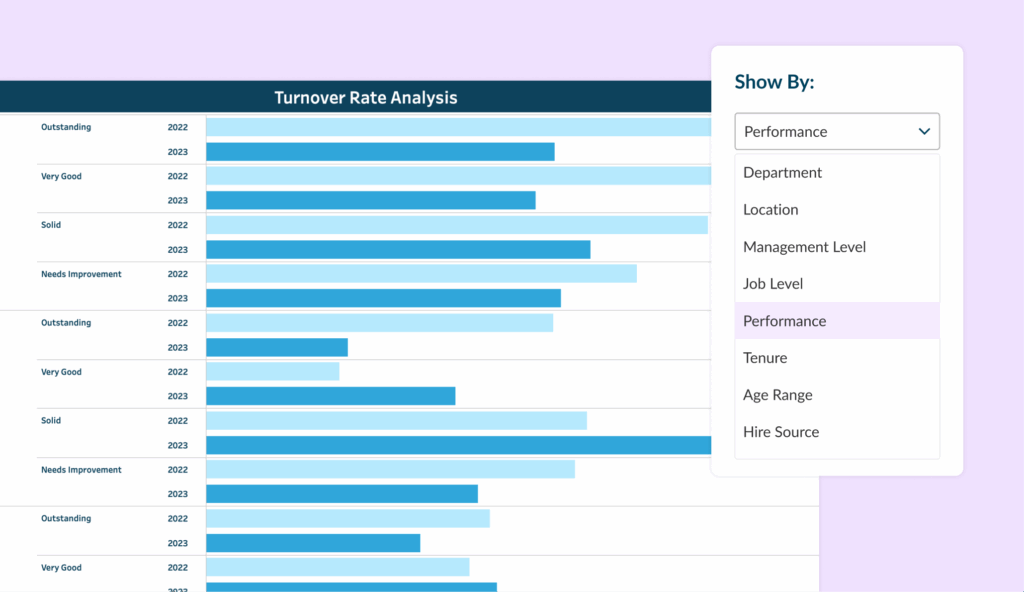The height and width of the screenshot is (592, 1024).
Task: Click the Turnover Rate Analysis title bar
Action: coord(366,98)
